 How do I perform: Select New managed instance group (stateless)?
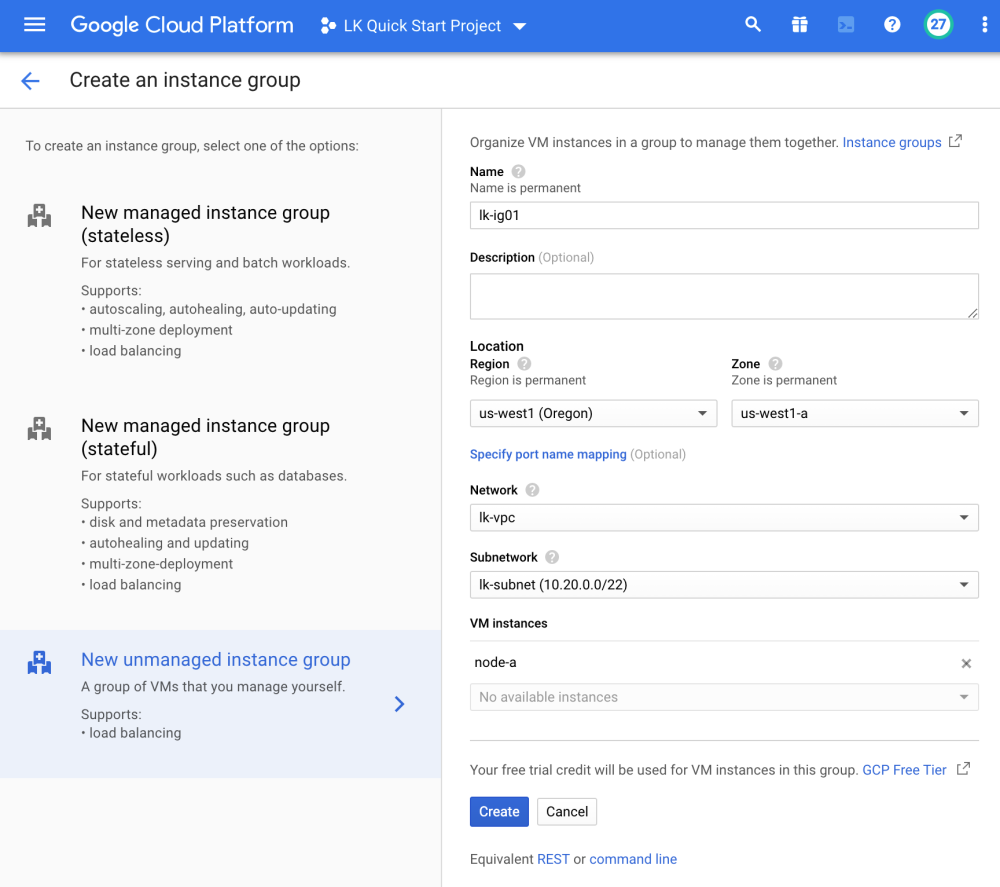pyautogui.click(x=205, y=224)
